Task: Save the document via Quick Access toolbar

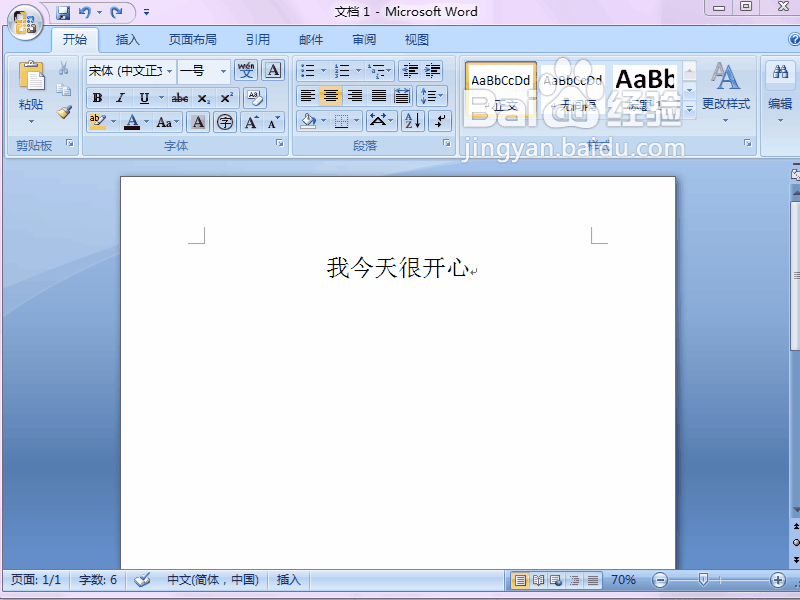Action: [64, 11]
